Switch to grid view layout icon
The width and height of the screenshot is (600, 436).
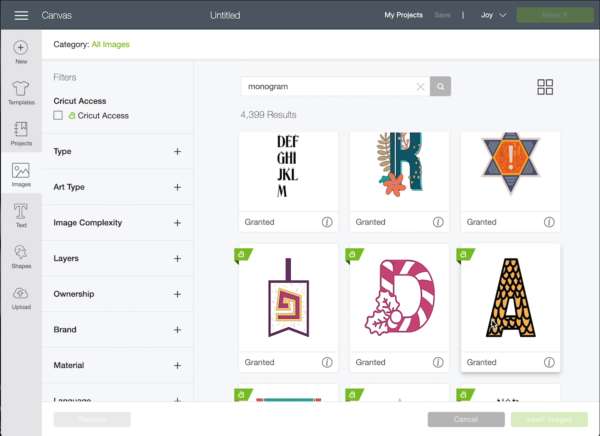(545, 87)
